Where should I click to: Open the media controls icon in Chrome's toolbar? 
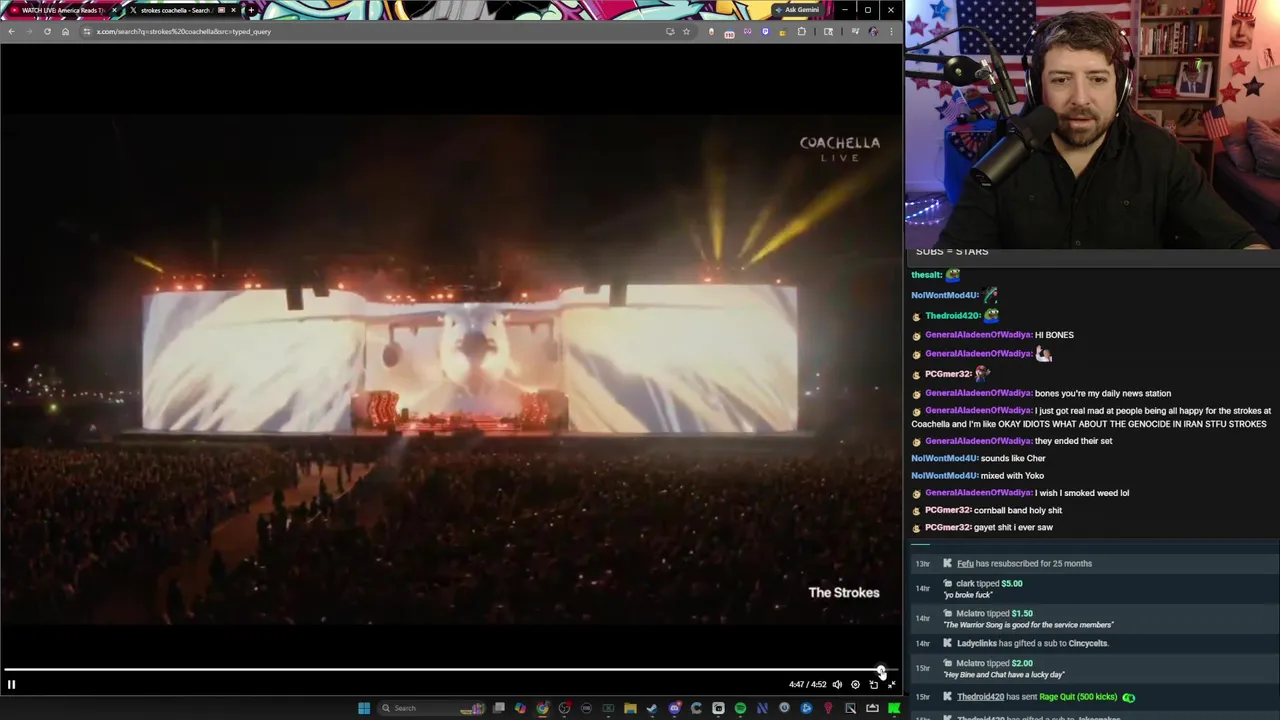pyautogui.click(x=855, y=31)
